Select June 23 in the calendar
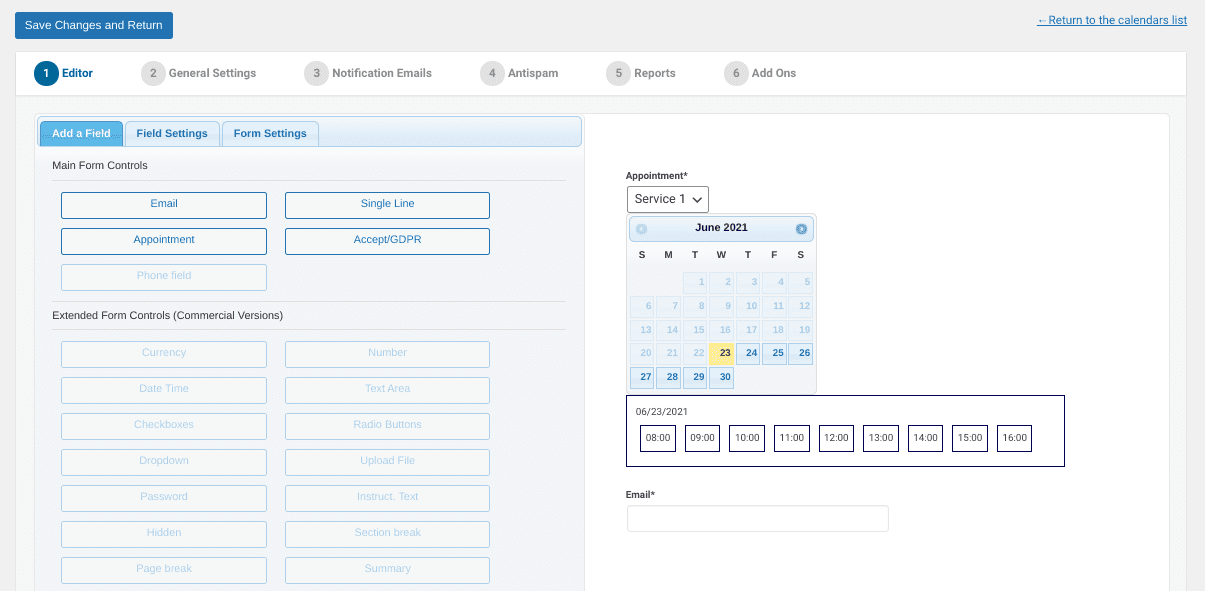This screenshot has width=1205, height=591. pyautogui.click(x=722, y=354)
